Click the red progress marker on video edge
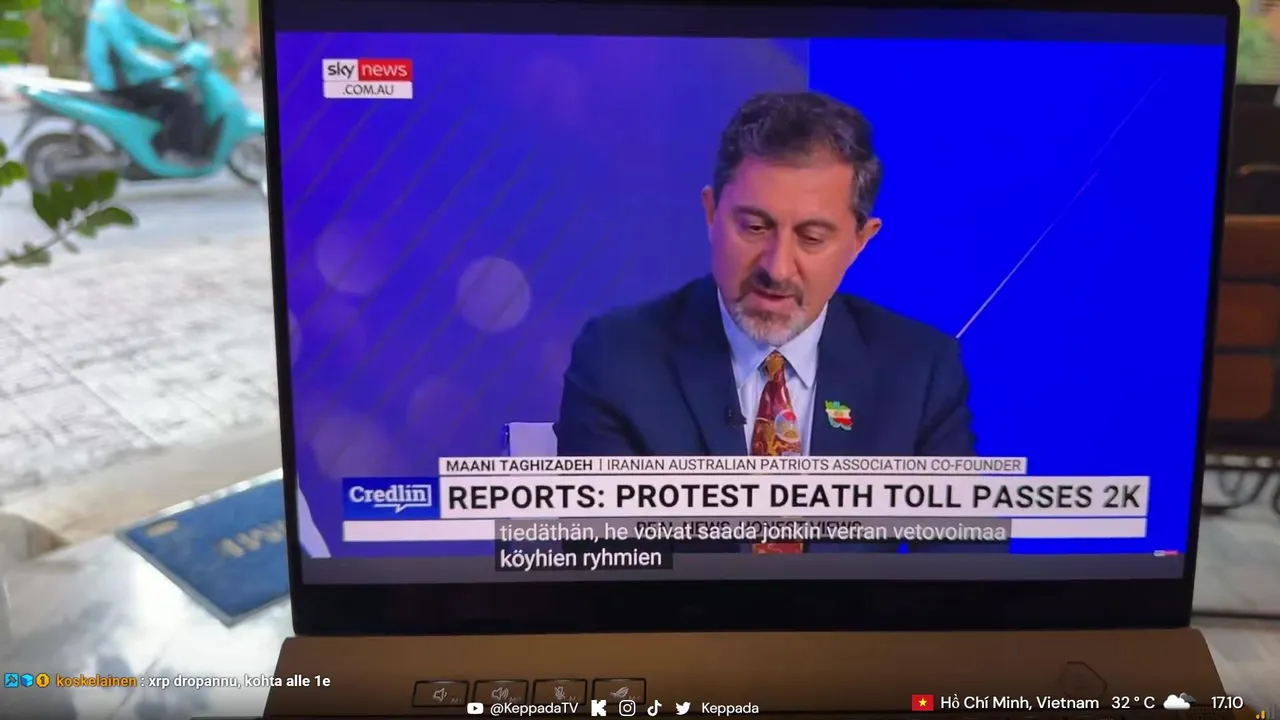Image resolution: width=1280 pixels, height=720 pixels. pyautogui.click(x=1166, y=553)
